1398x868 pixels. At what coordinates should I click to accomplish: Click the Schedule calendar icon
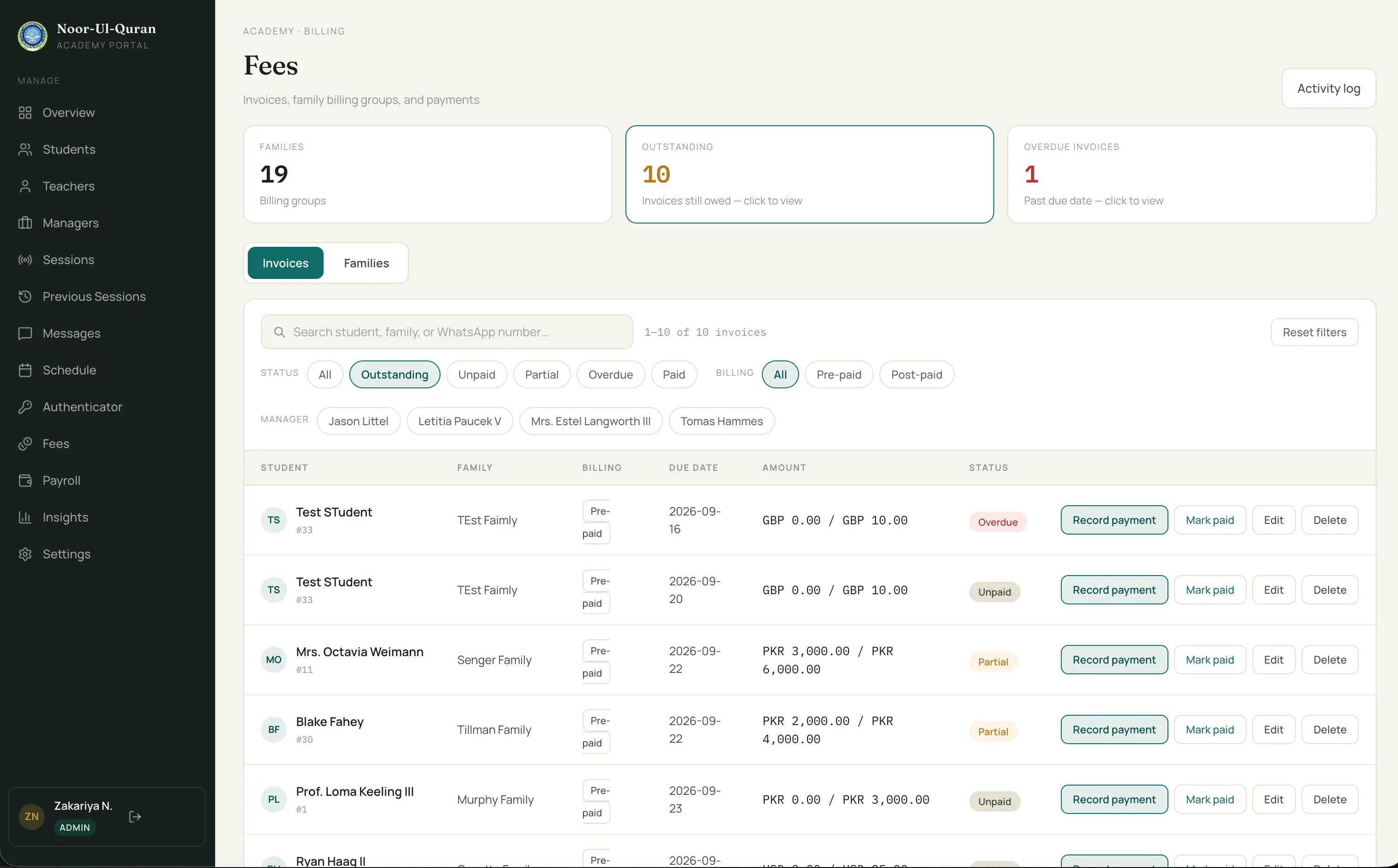point(25,370)
